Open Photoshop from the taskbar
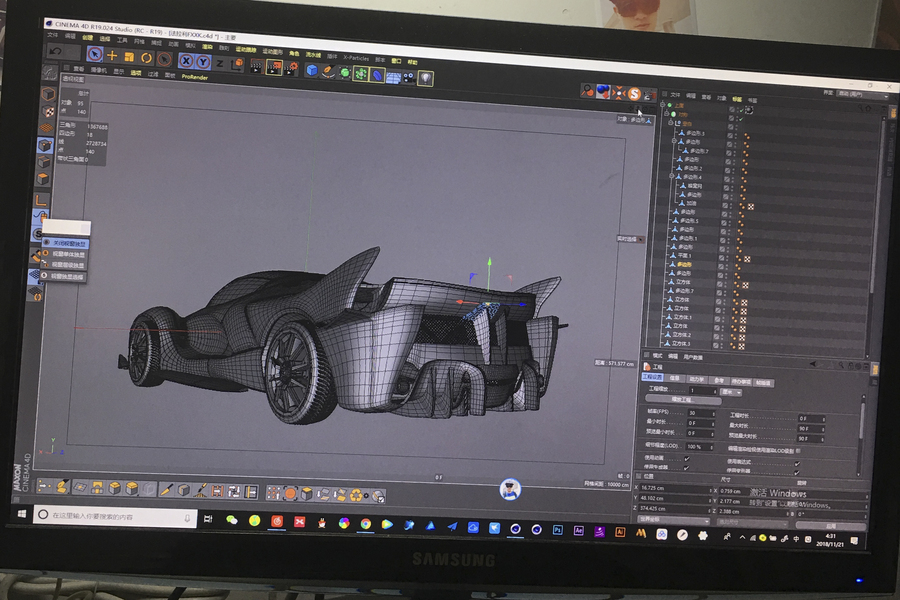 557,530
